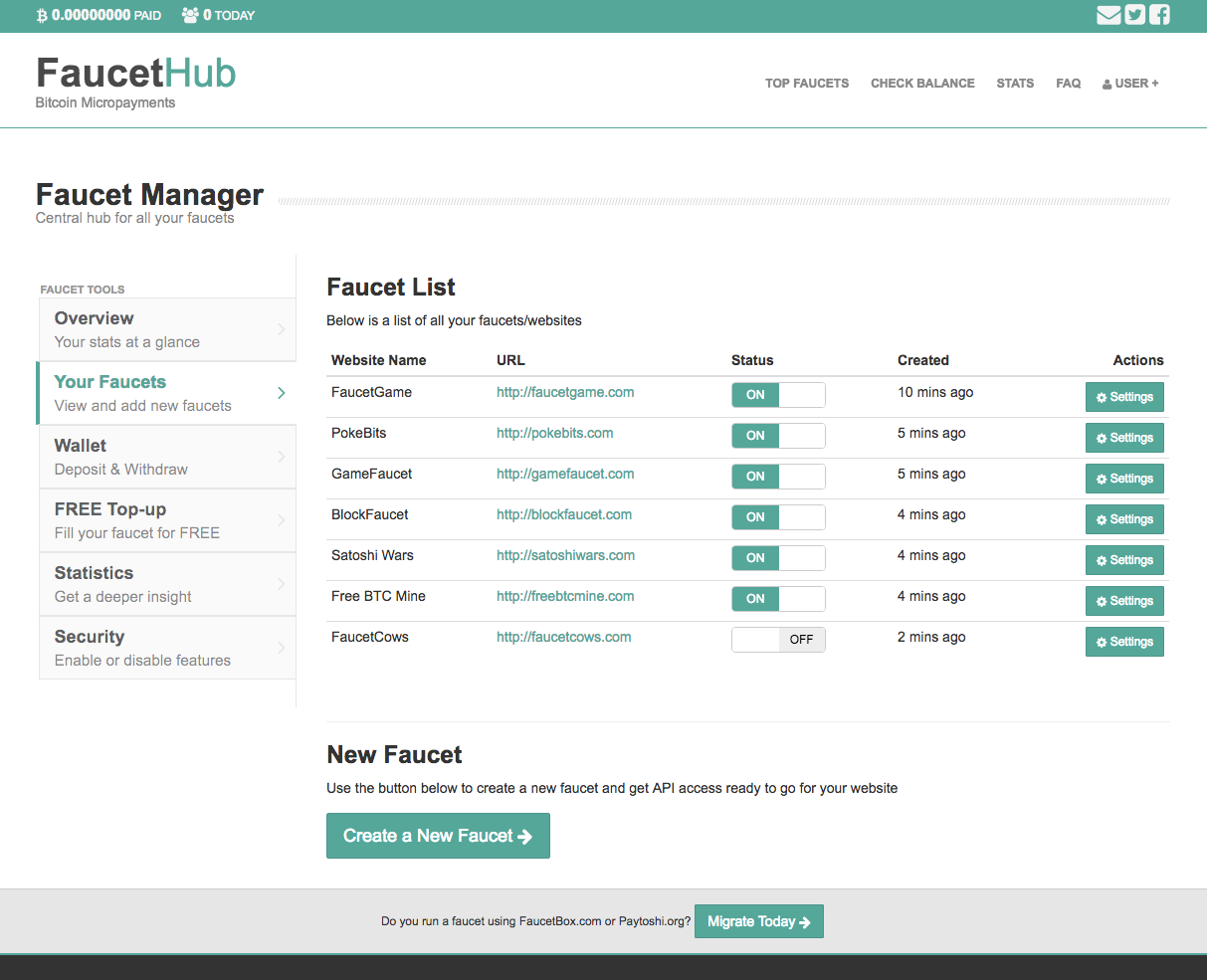Select Wallet Deposit & Withdraw section
The height and width of the screenshot is (980, 1207).
pyautogui.click(x=167, y=457)
